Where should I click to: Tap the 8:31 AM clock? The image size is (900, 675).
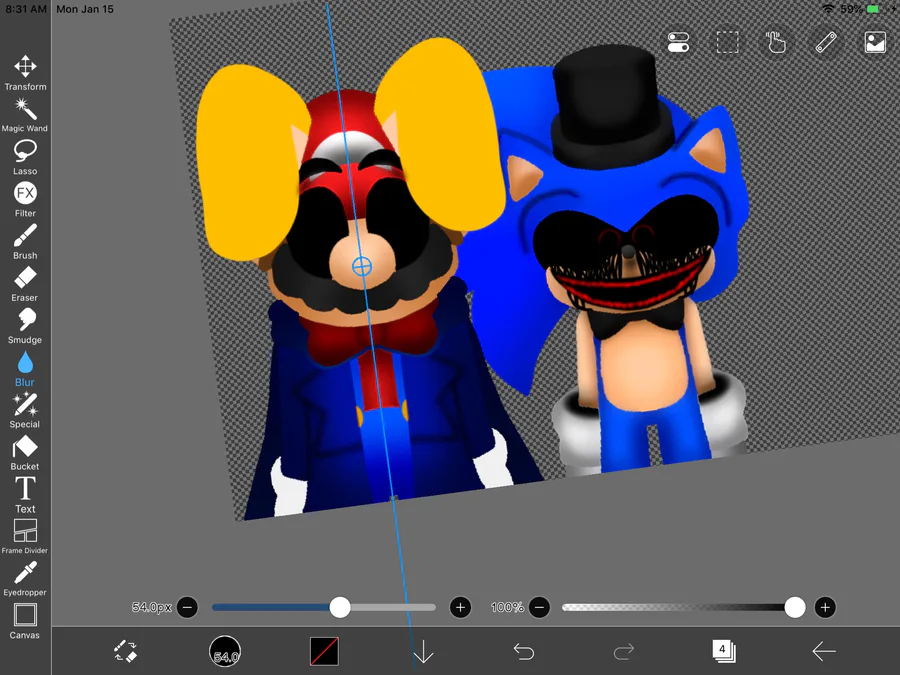[x=26, y=9]
